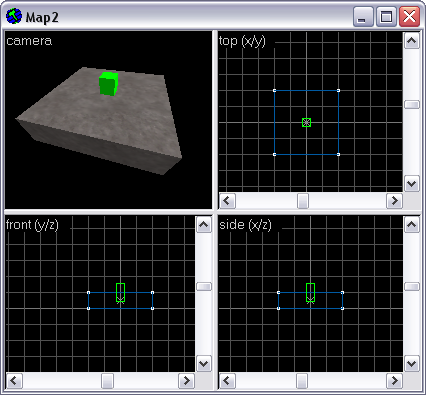Click the "top (x/y)" viewport label

coord(242,41)
